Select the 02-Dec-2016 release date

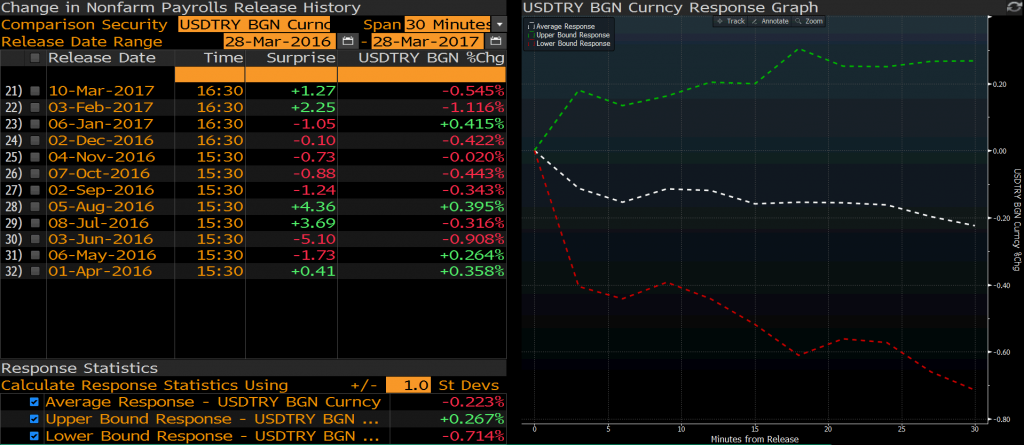tap(101, 140)
